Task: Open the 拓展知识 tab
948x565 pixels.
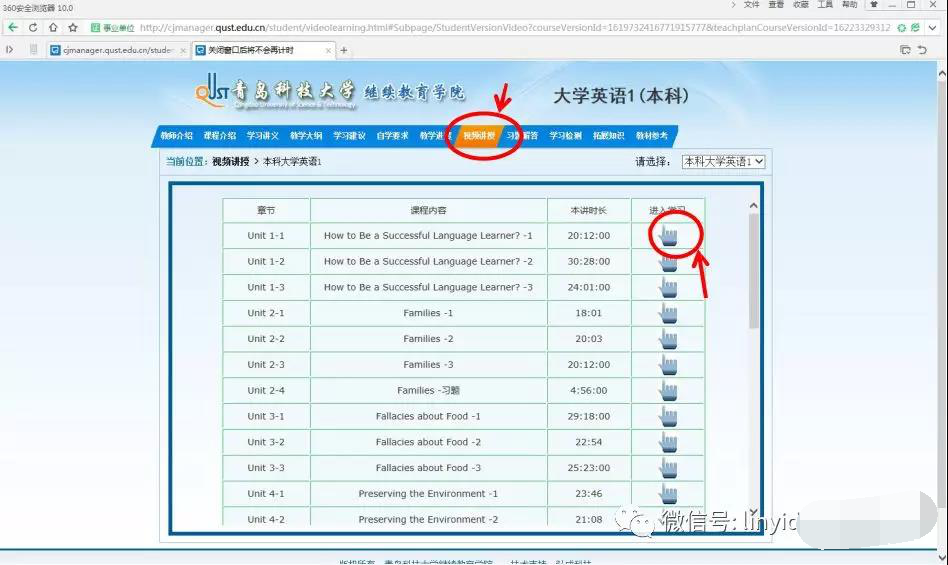Action: pyautogui.click(x=608, y=136)
